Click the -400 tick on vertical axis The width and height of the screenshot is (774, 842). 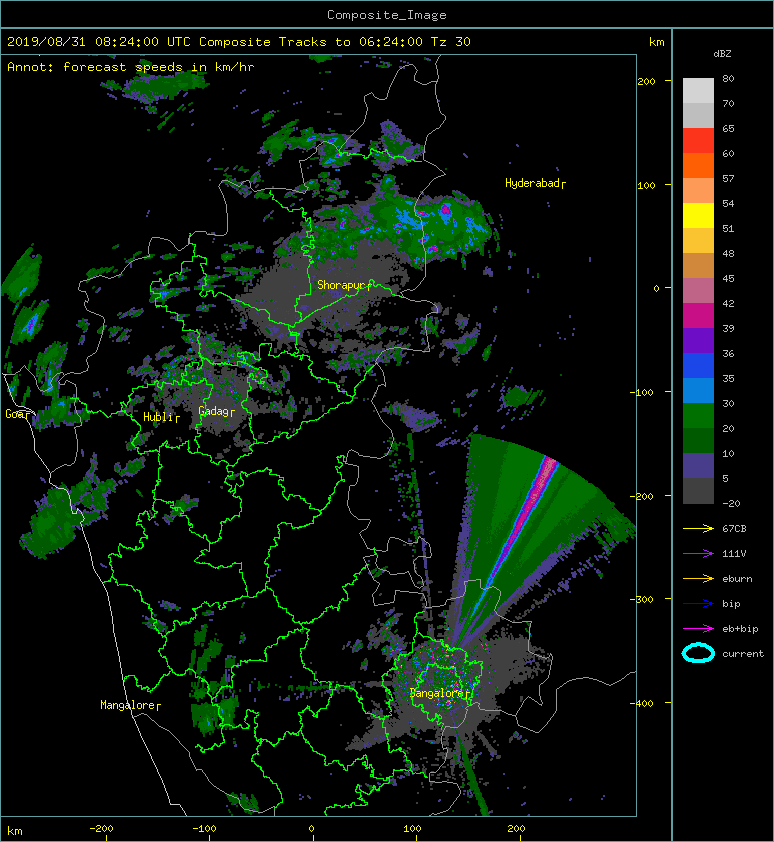[x=642, y=703]
